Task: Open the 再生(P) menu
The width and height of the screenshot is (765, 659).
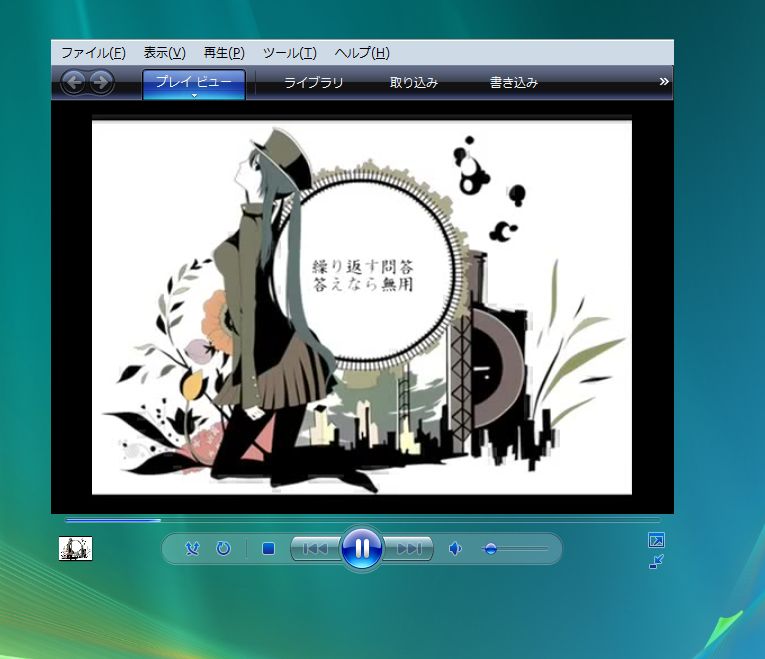Action: (224, 53)
